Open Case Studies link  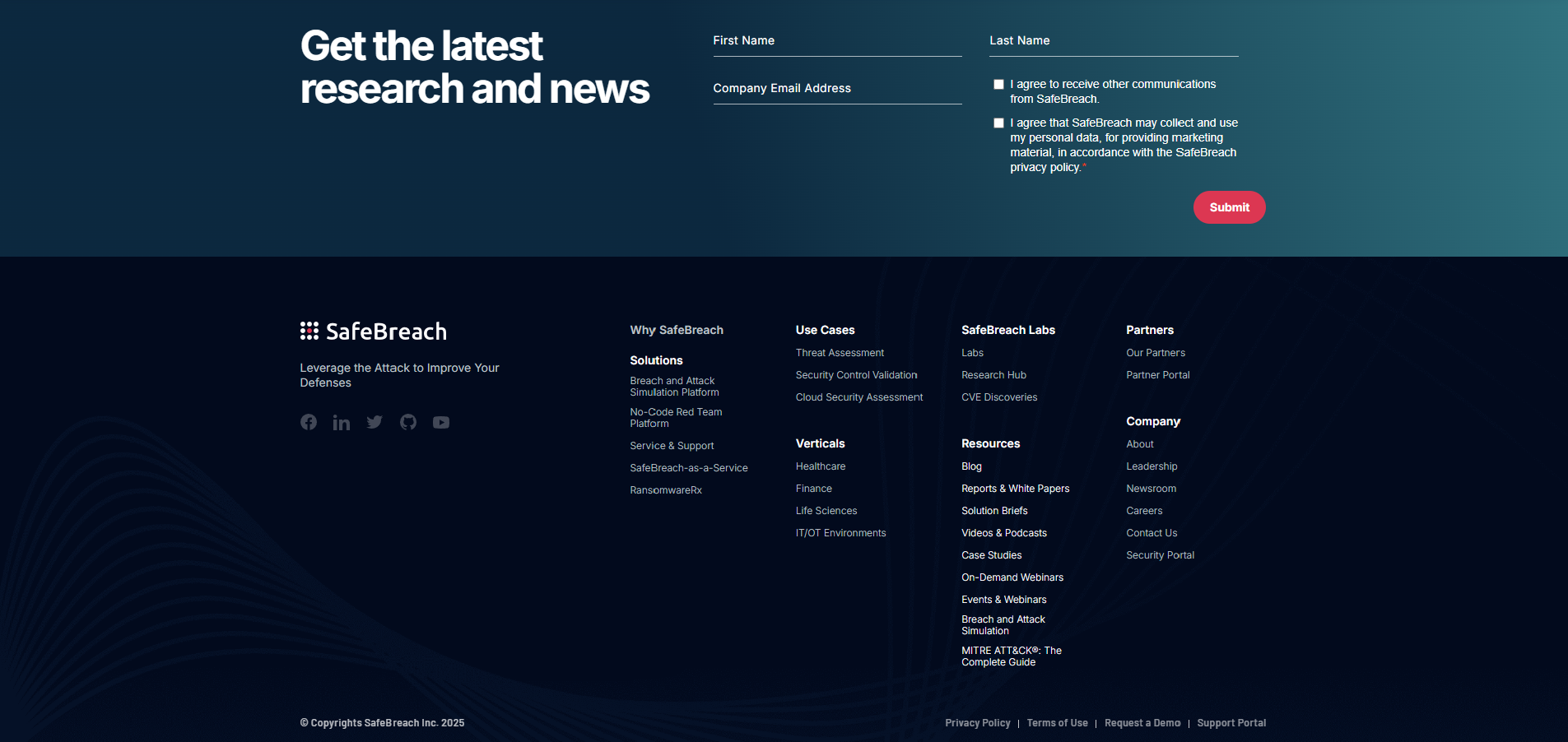(x=992, y=555)
